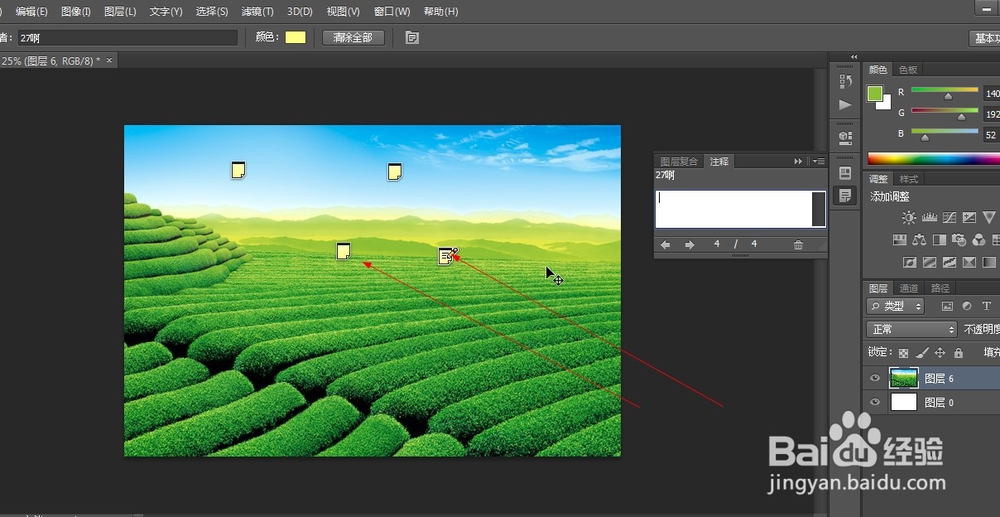
Task: Switch to the 色板 tab
Action: coord(908,69)
